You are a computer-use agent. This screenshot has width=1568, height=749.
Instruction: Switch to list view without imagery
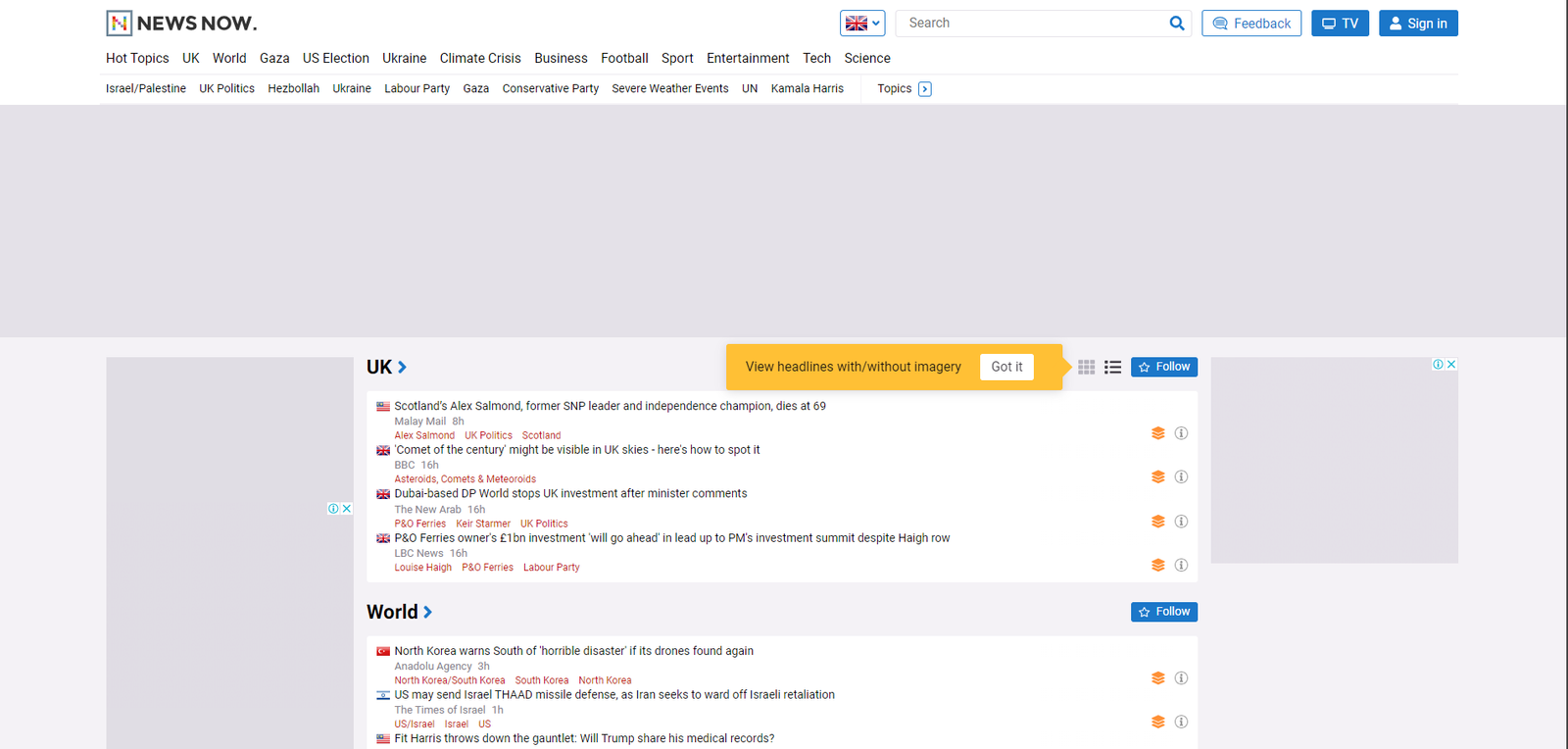click(x=1112, y=367)
